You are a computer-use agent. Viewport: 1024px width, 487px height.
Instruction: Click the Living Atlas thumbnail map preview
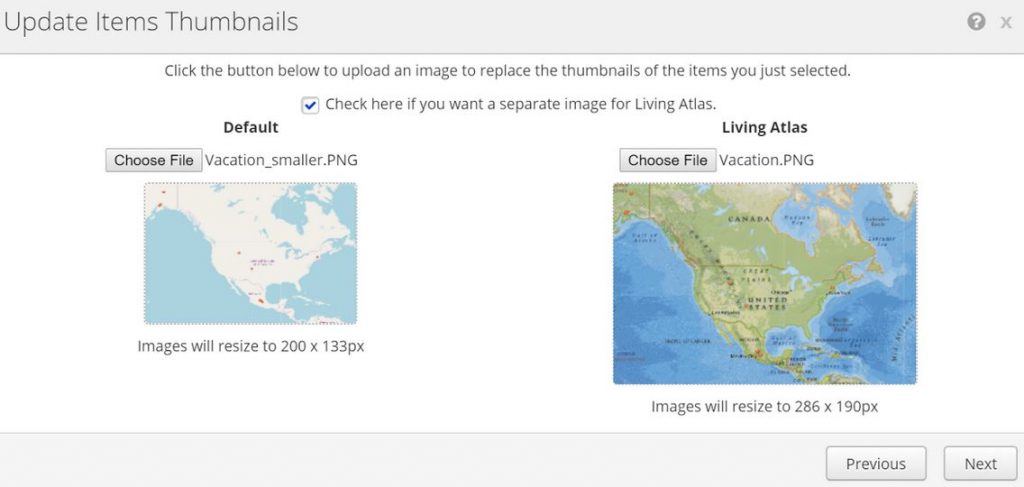764,283
